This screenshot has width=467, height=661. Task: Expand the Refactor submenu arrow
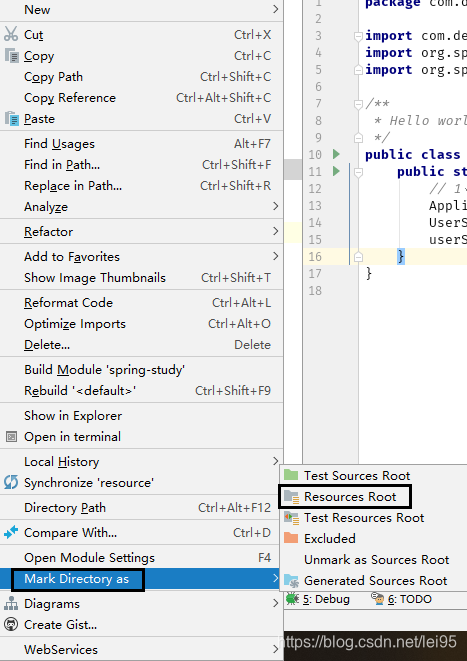275,231
